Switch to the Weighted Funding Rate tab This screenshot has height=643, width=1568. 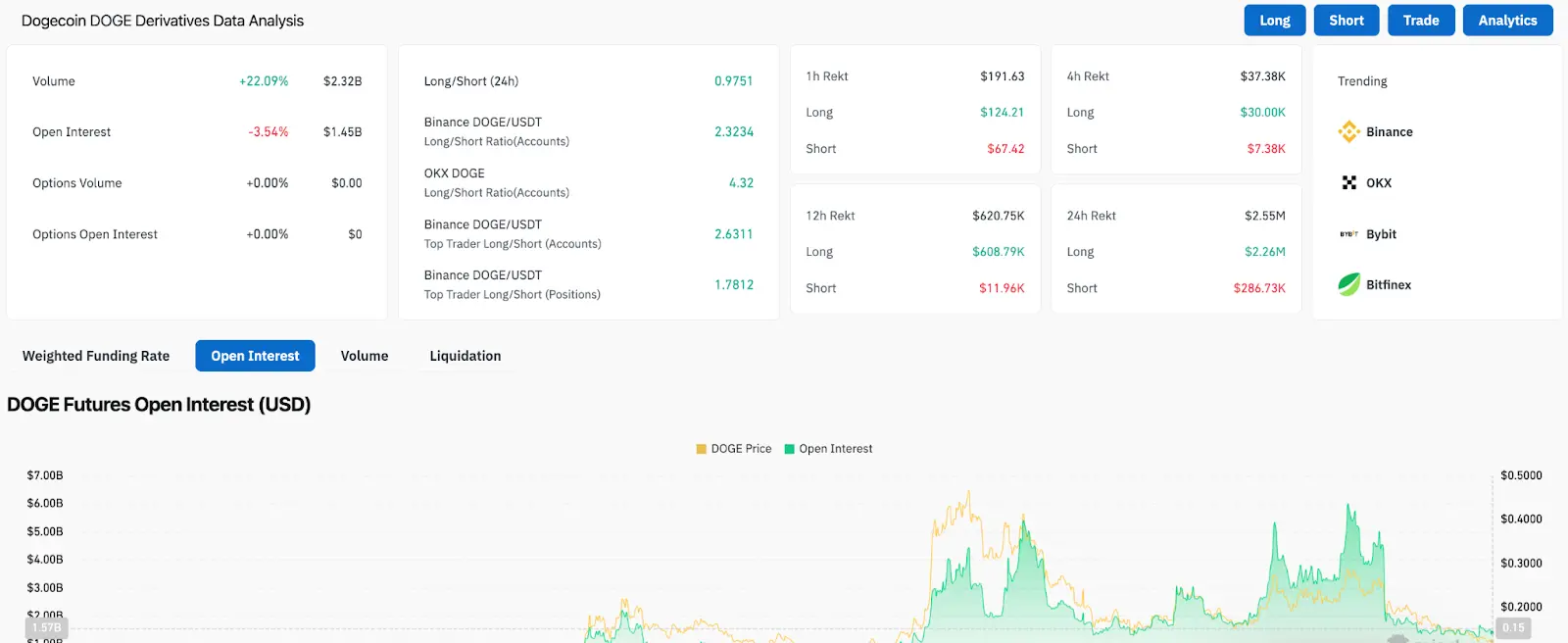click(96, 356)
